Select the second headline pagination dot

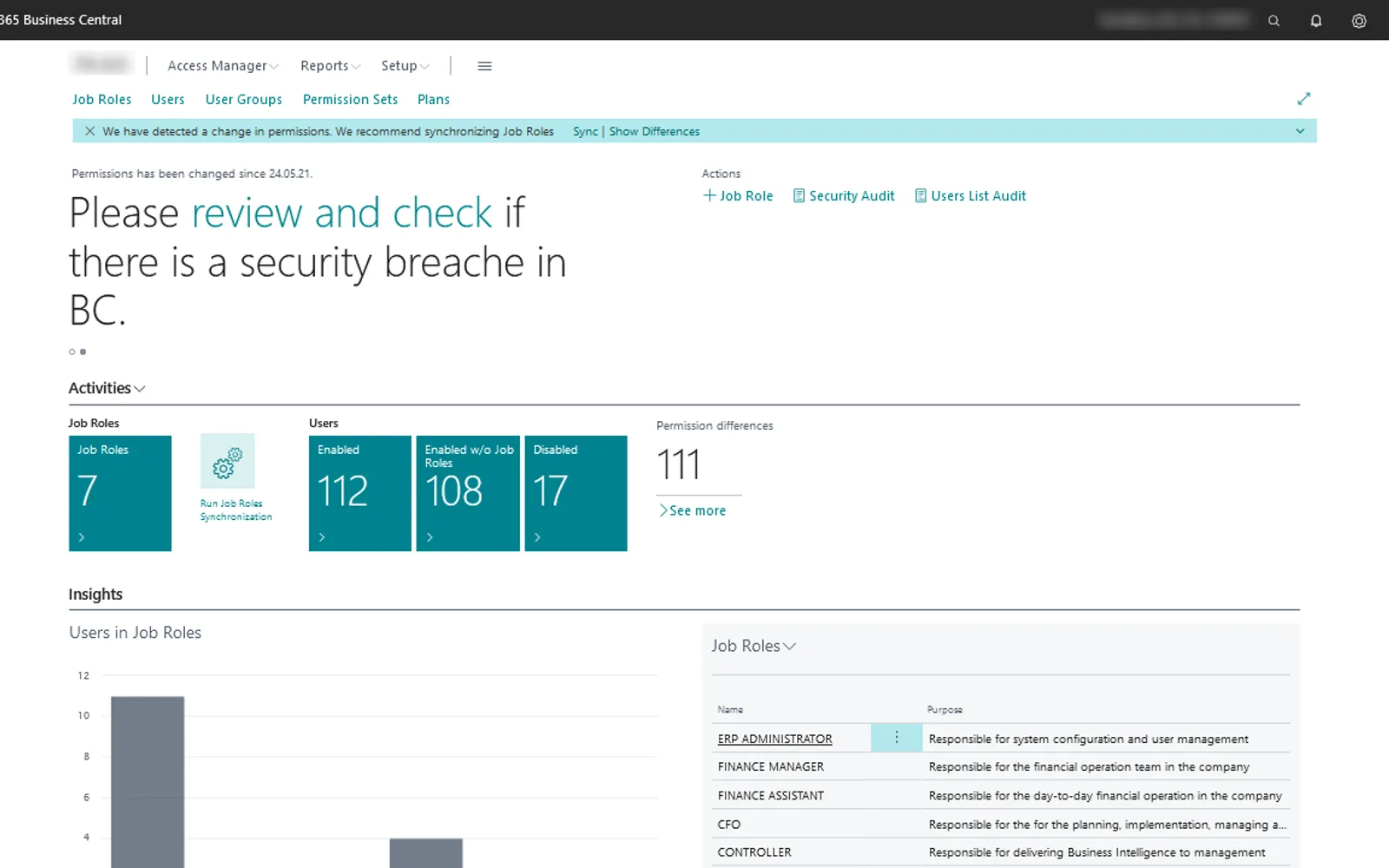click(82, 352)
